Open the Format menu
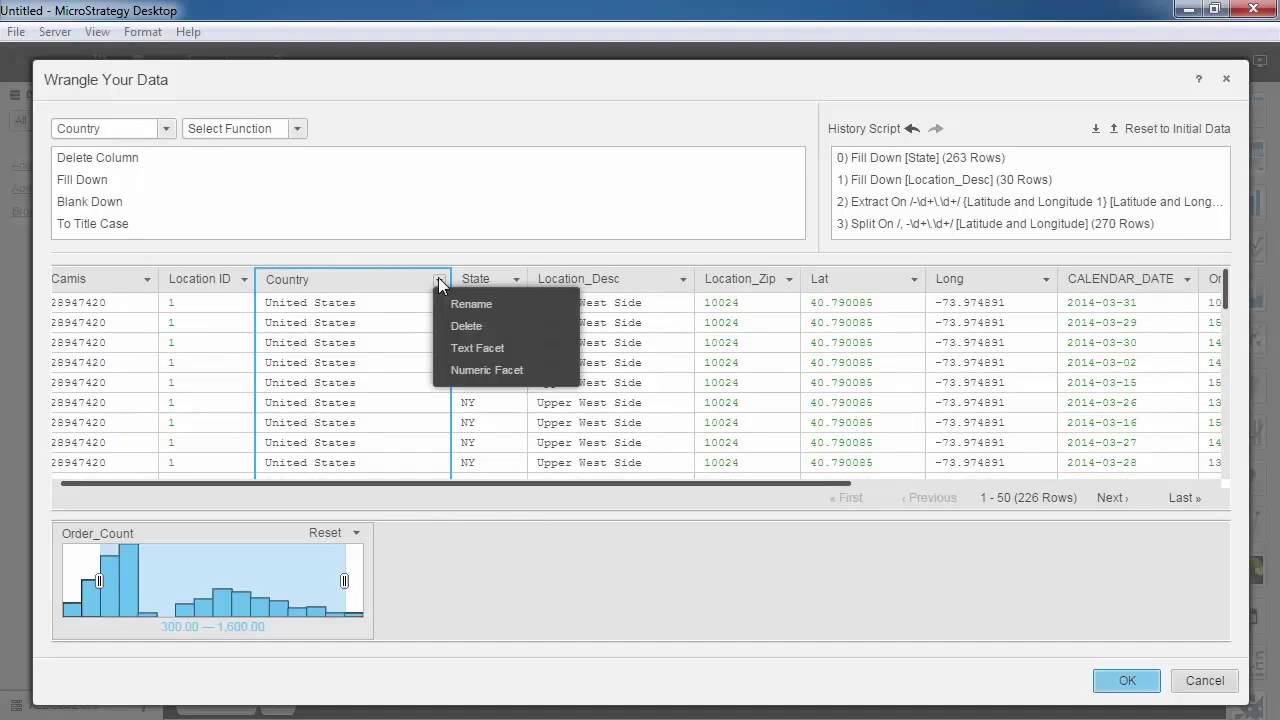Viewport: 1280px width, 720px height. tap(143, 32)
